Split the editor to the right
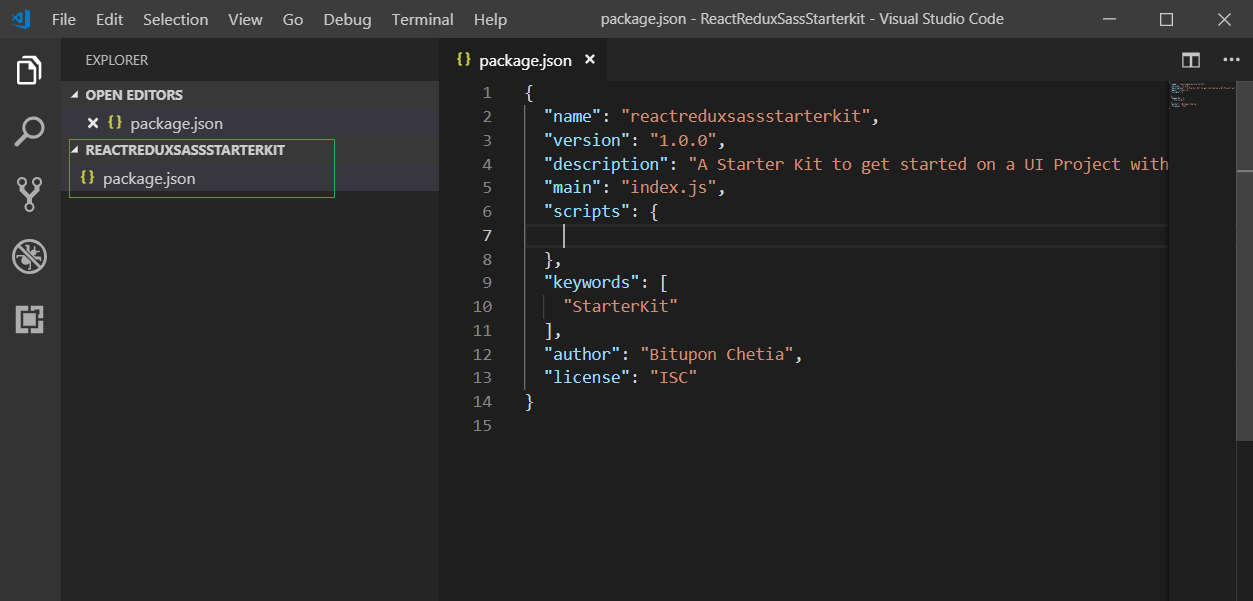The height and width of the screenshot is (601, 1253). pos(1190,60)
